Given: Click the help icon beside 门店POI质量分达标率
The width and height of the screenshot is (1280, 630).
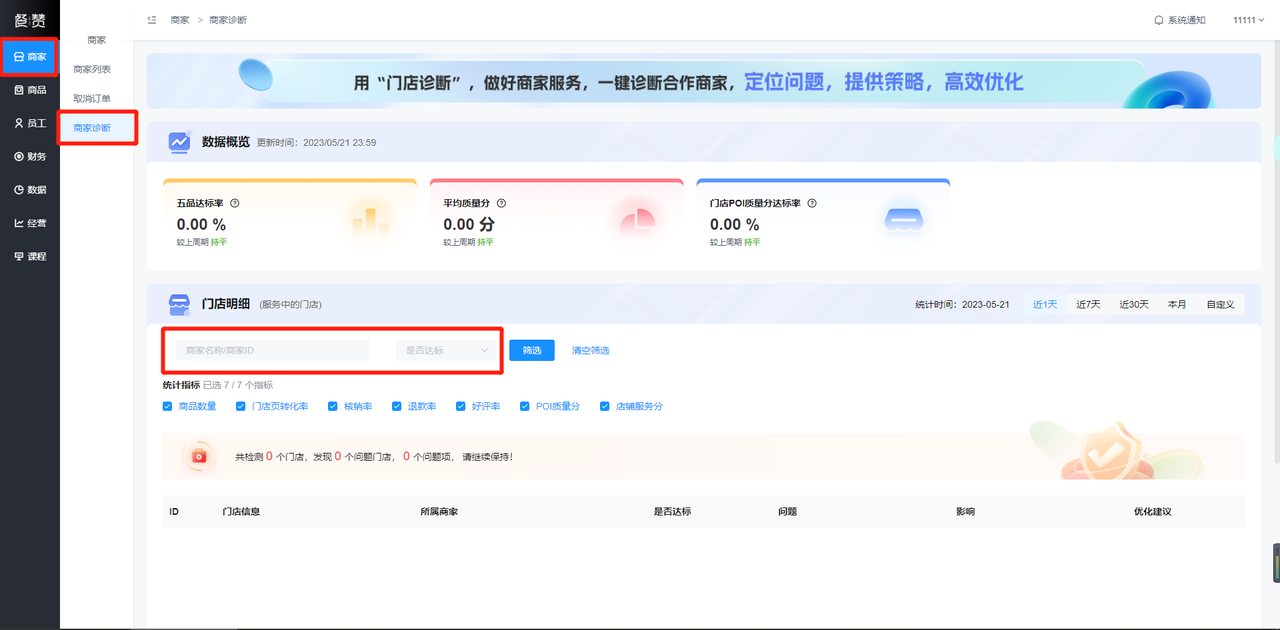Looking at the screenshot, I should tap(812, 203).
